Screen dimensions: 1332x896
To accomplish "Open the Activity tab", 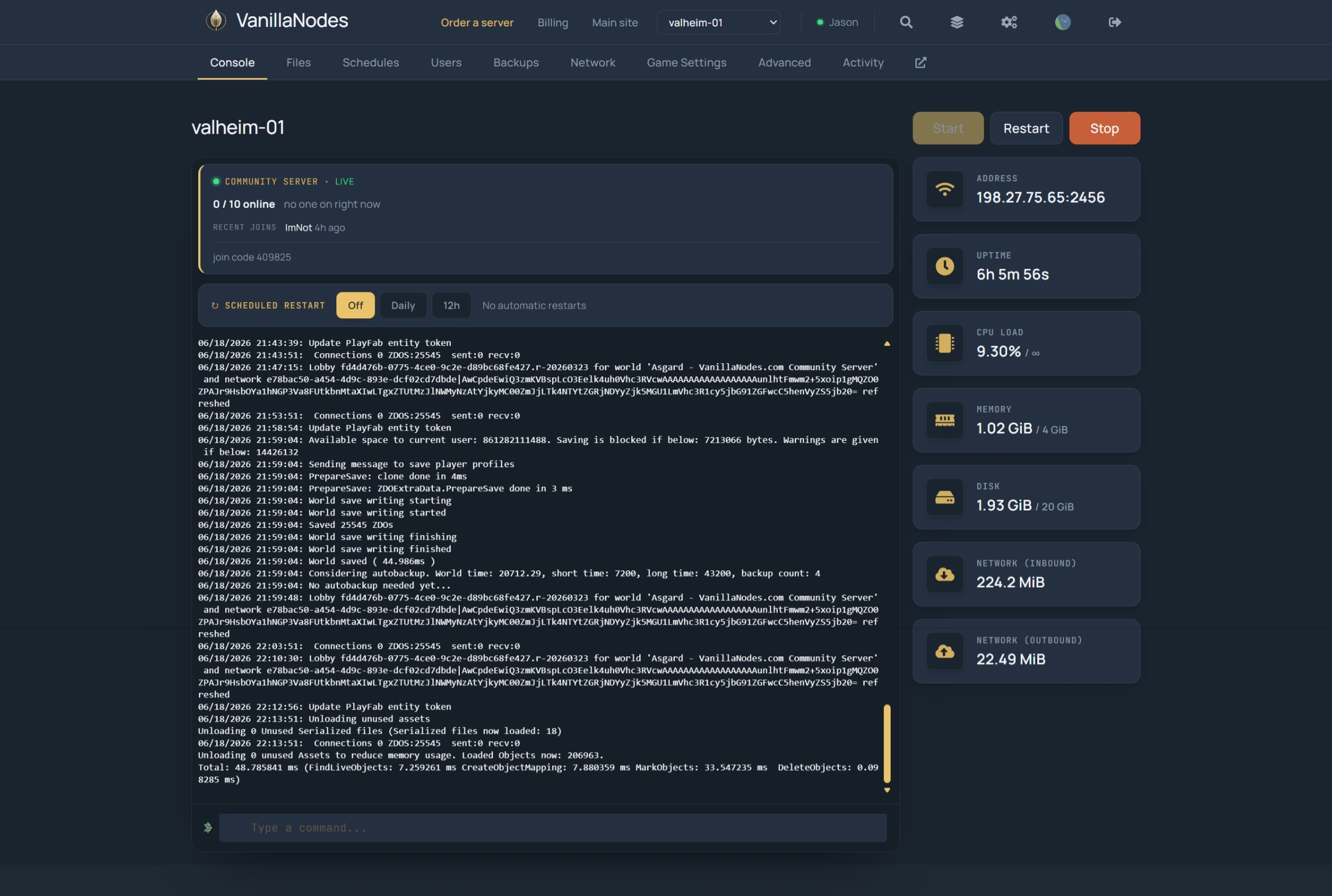I will coord(863,62).
